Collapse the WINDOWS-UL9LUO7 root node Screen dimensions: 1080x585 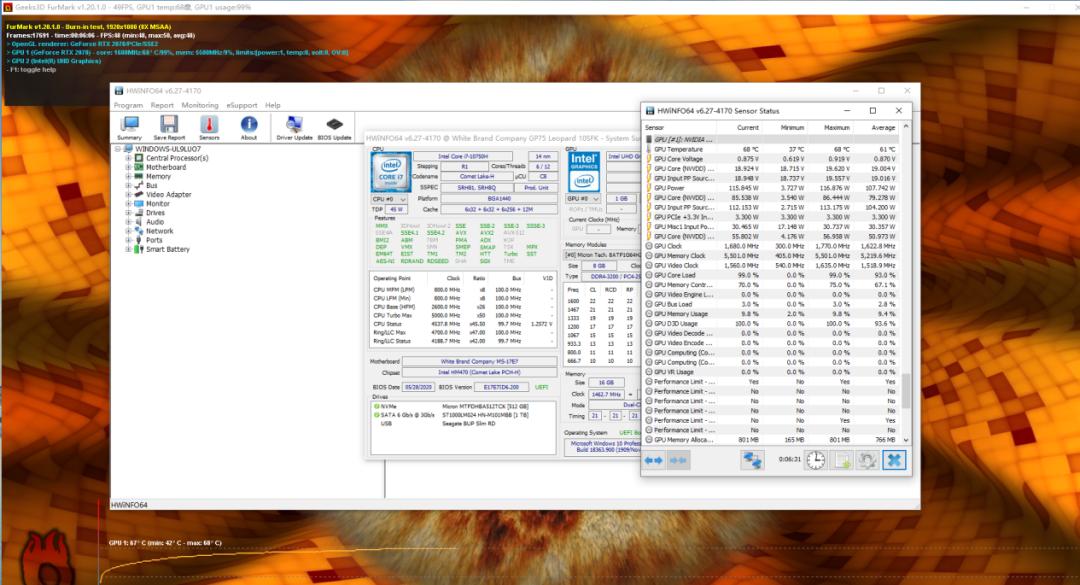coord(118,149)
